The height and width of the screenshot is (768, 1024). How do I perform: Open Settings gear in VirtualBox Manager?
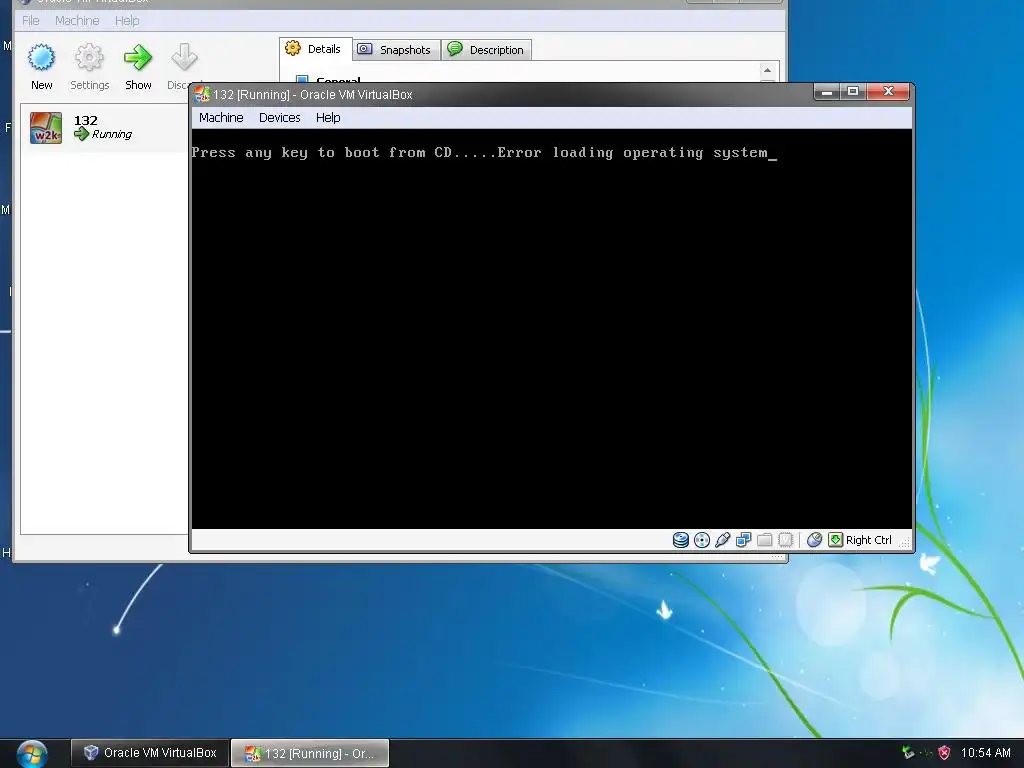89,57
